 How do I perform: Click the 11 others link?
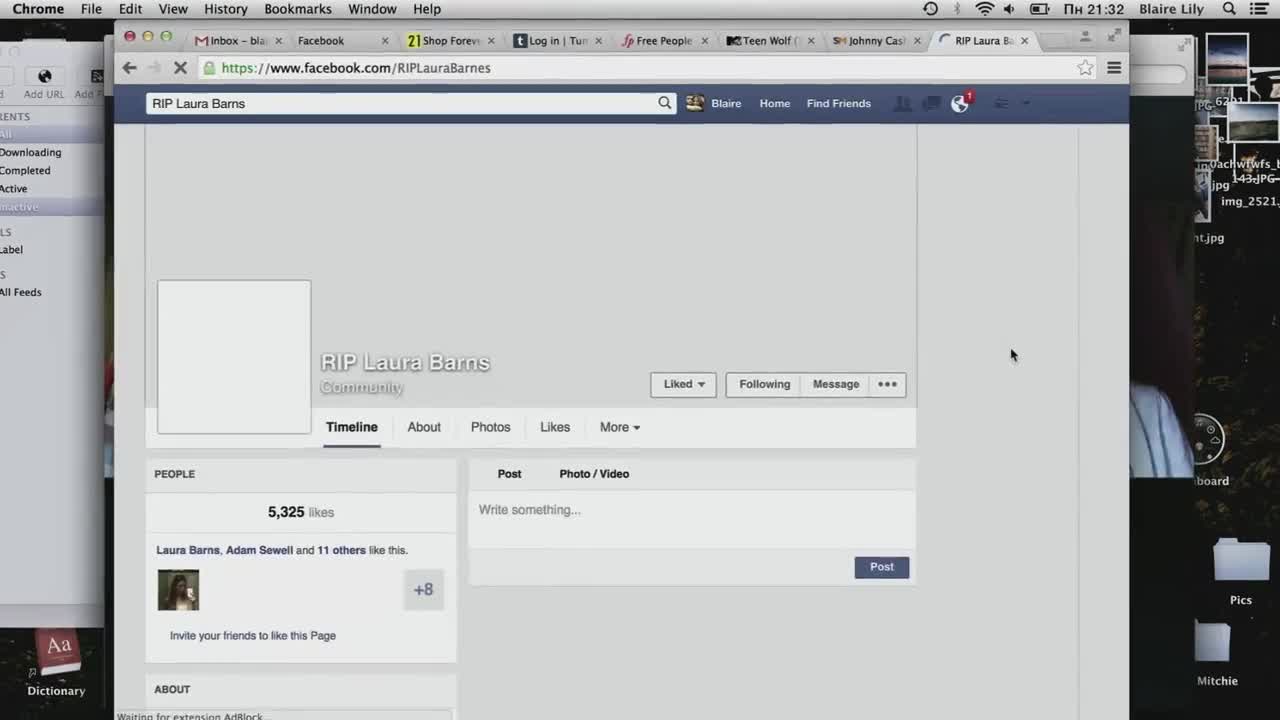coord(341,550)
